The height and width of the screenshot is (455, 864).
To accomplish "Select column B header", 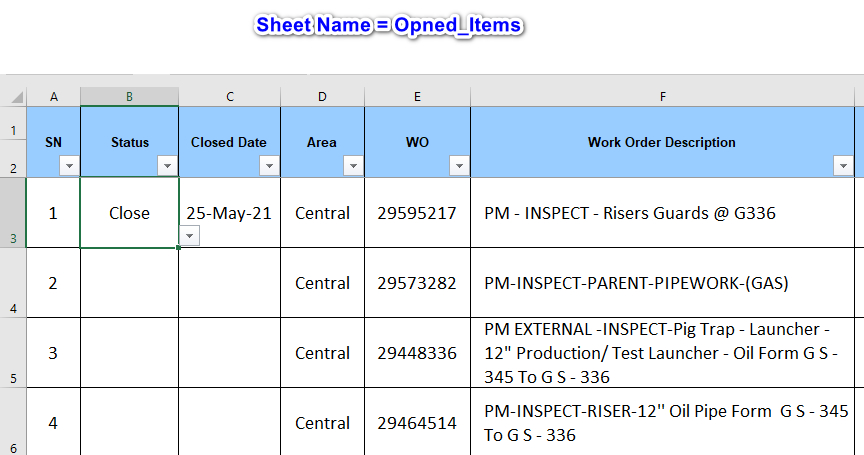I will (x=130, y=96).
